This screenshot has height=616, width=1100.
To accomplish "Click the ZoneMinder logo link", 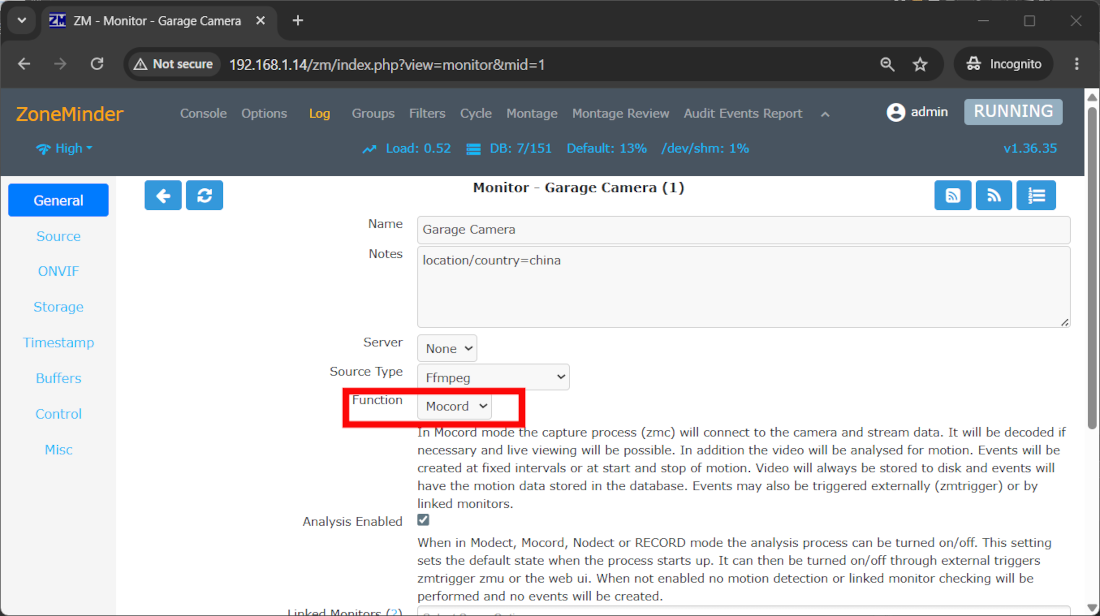I will [x=69, y=114].
